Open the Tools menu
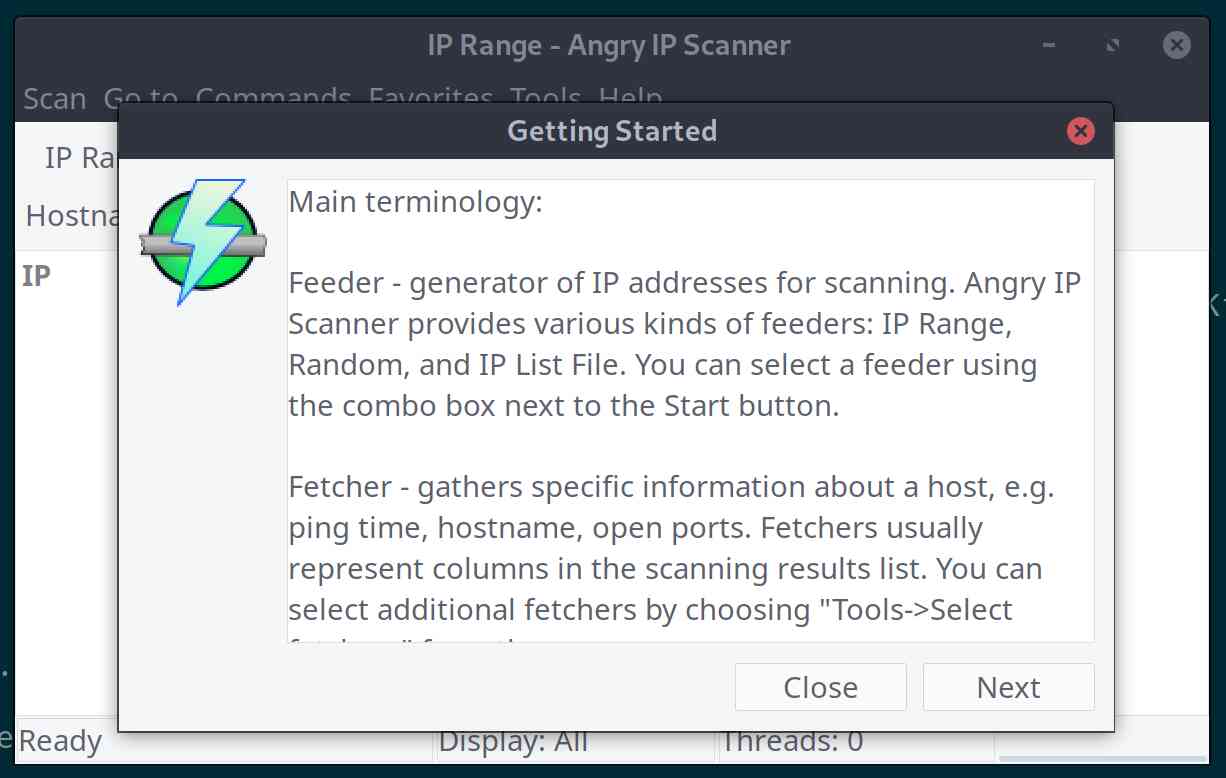The height and width of the screenshot is (778, 1226). [546, 98]
